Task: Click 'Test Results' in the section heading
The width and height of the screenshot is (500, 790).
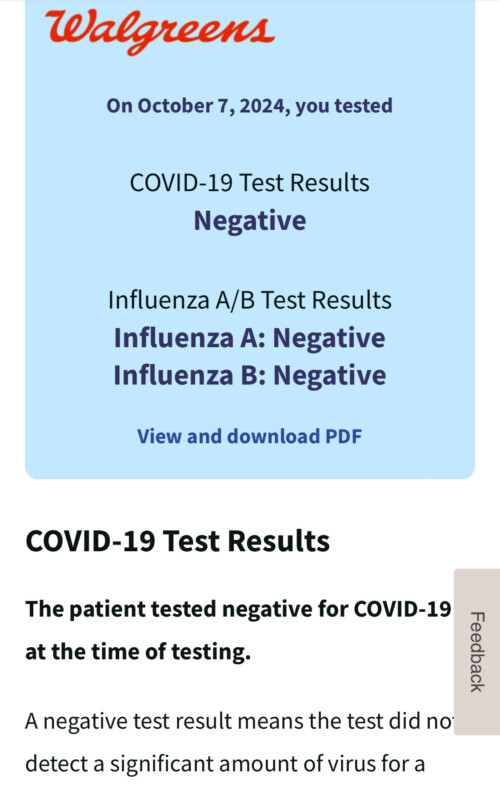Action: 246,541
